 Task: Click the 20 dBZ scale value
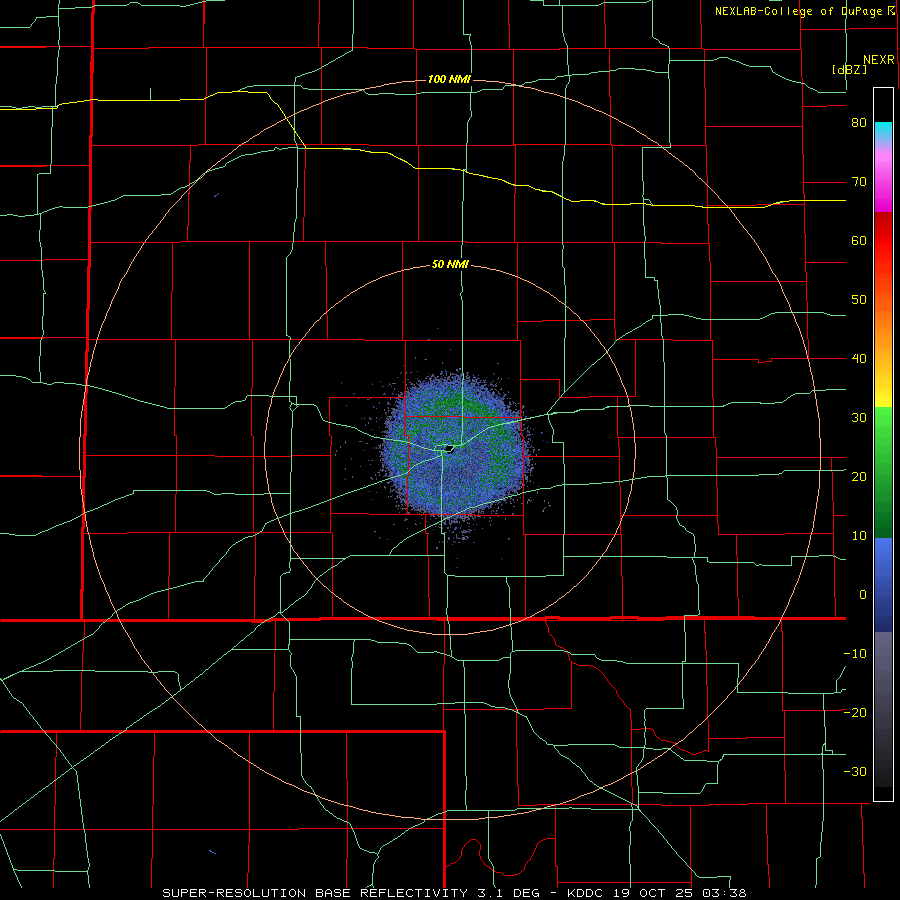coord(859,476)
